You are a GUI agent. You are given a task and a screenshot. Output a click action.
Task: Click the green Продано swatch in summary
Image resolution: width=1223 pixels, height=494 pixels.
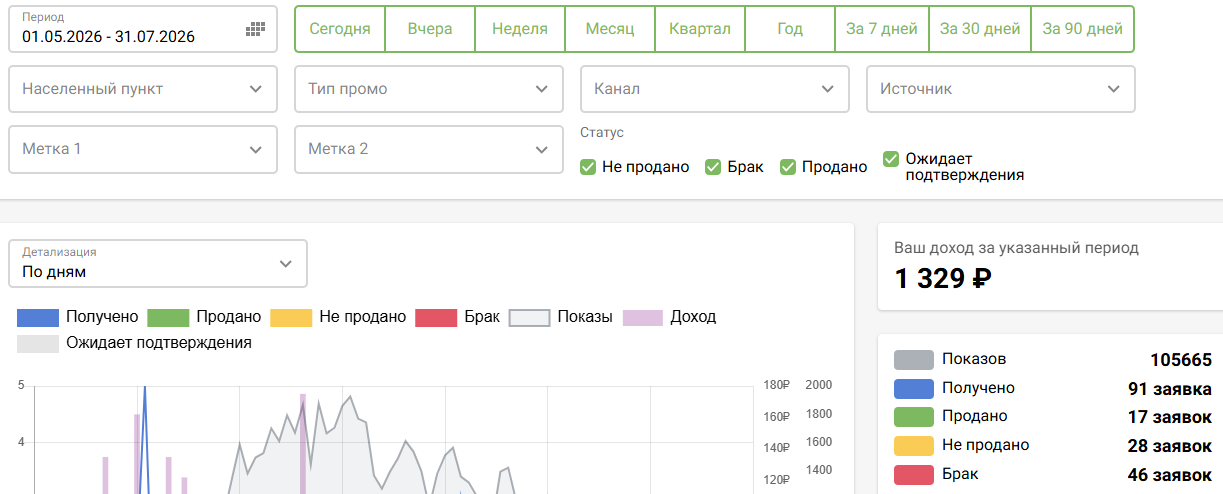coord(913,417)
